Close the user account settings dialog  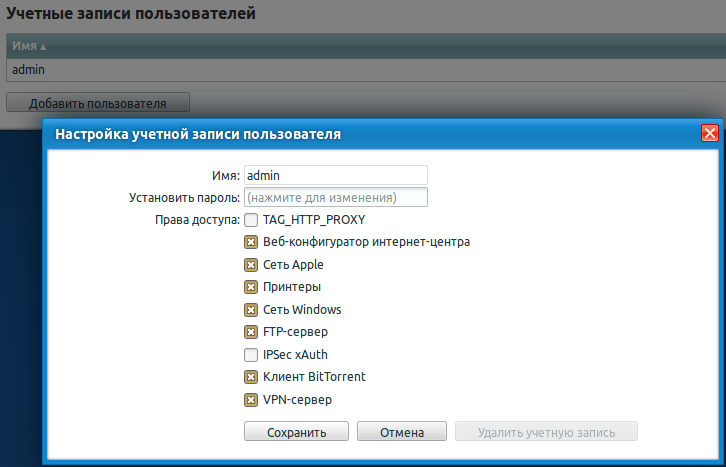[x=709, y=133]
